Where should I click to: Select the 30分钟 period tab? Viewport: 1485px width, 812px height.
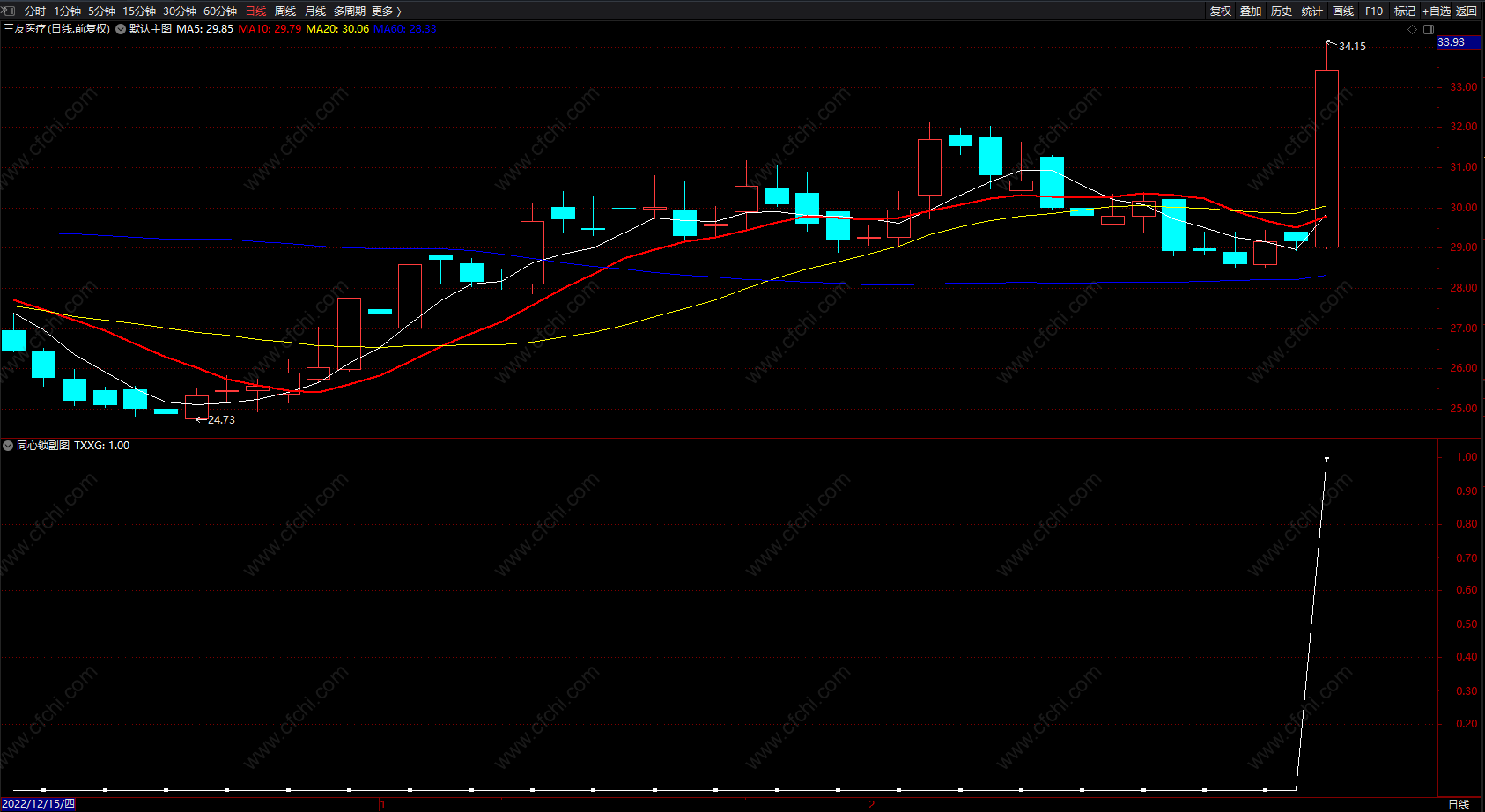tap(180, 11)
